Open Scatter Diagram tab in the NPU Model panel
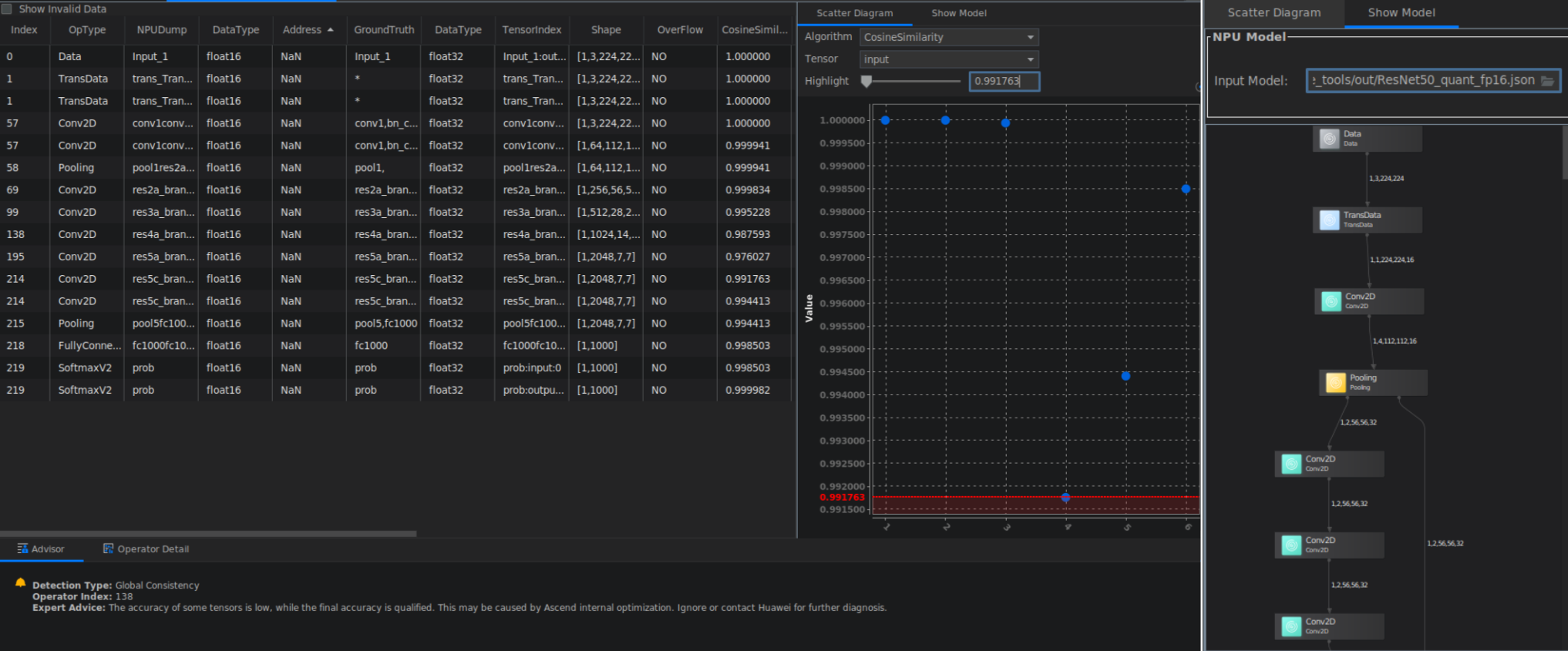Screen dimensions: 1568x651 click(1274, 13)
